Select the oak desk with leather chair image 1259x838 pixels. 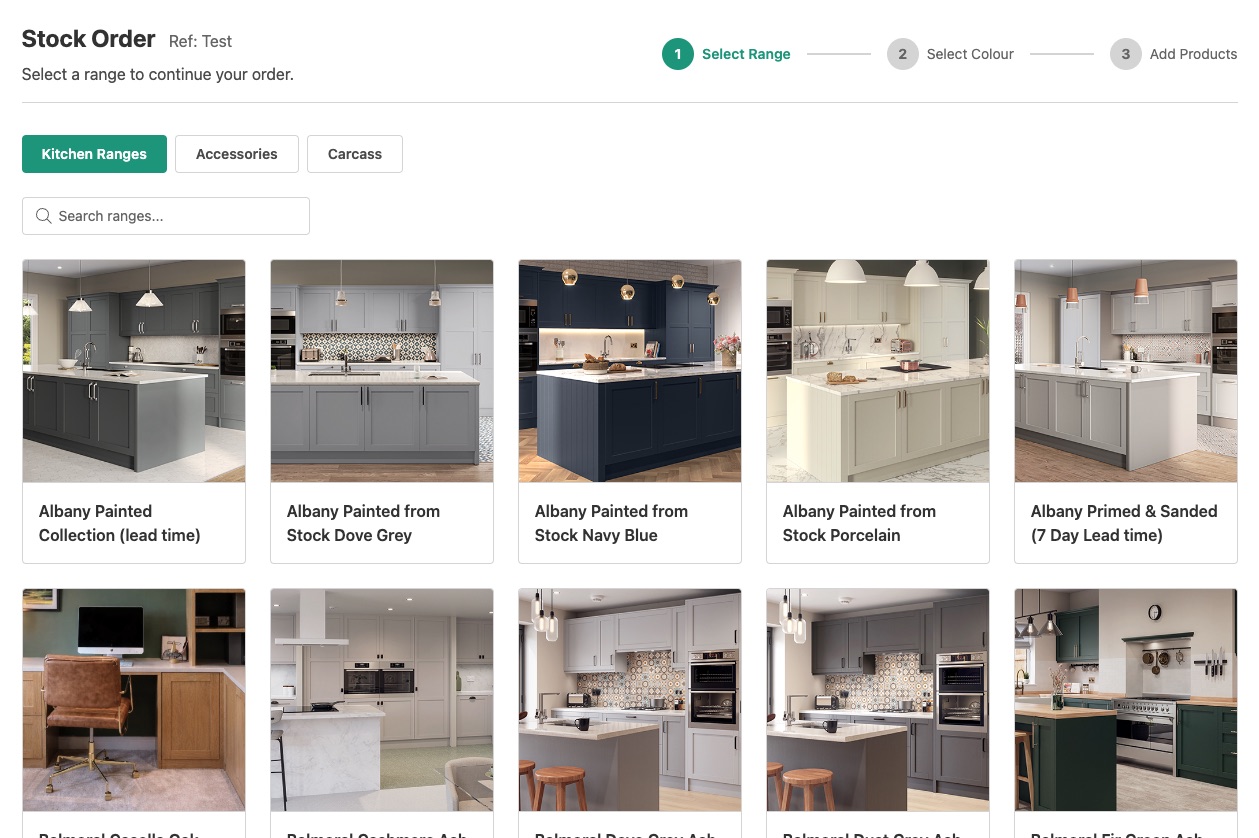134,699
